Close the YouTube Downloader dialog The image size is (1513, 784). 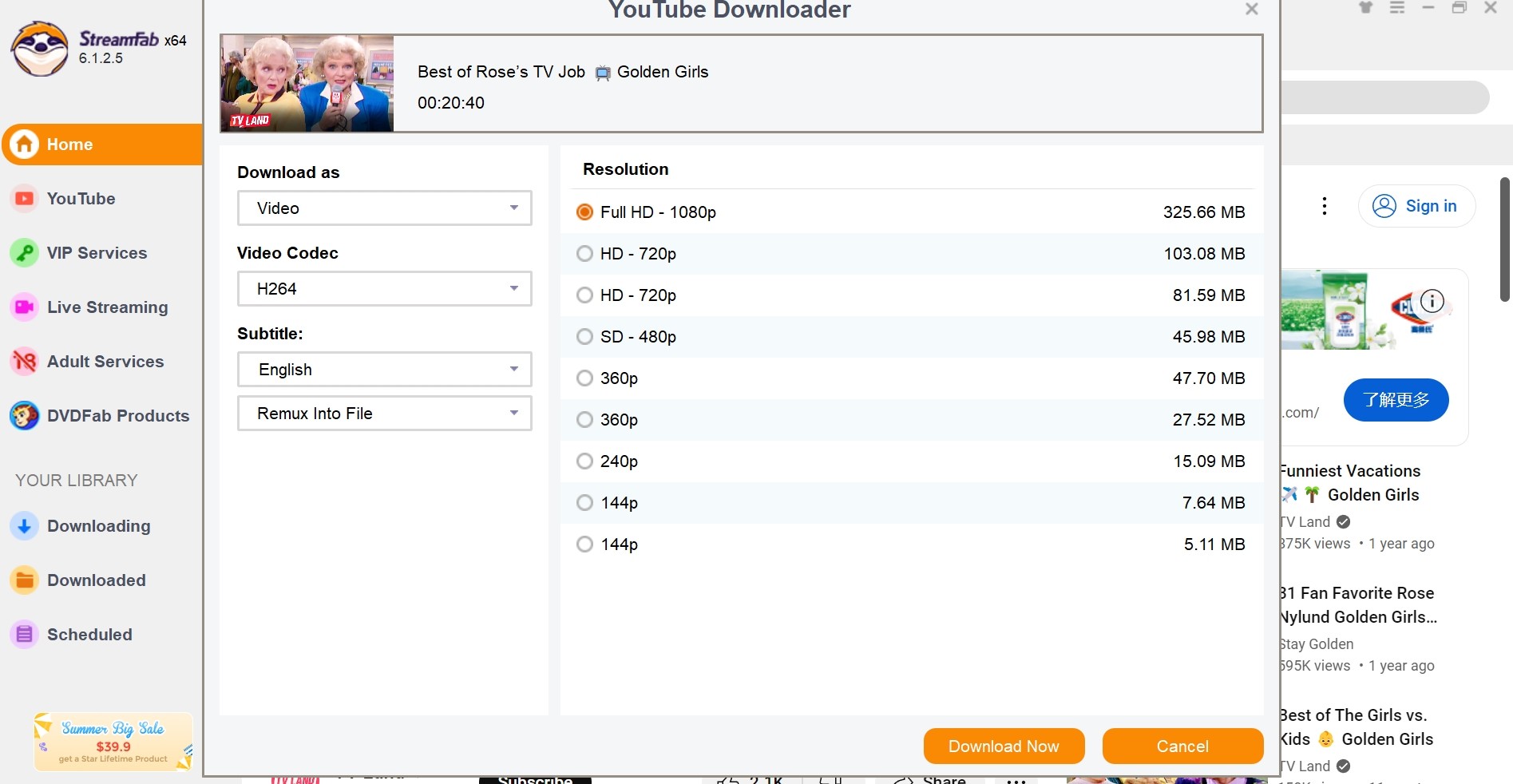(x=1252, y=9)
